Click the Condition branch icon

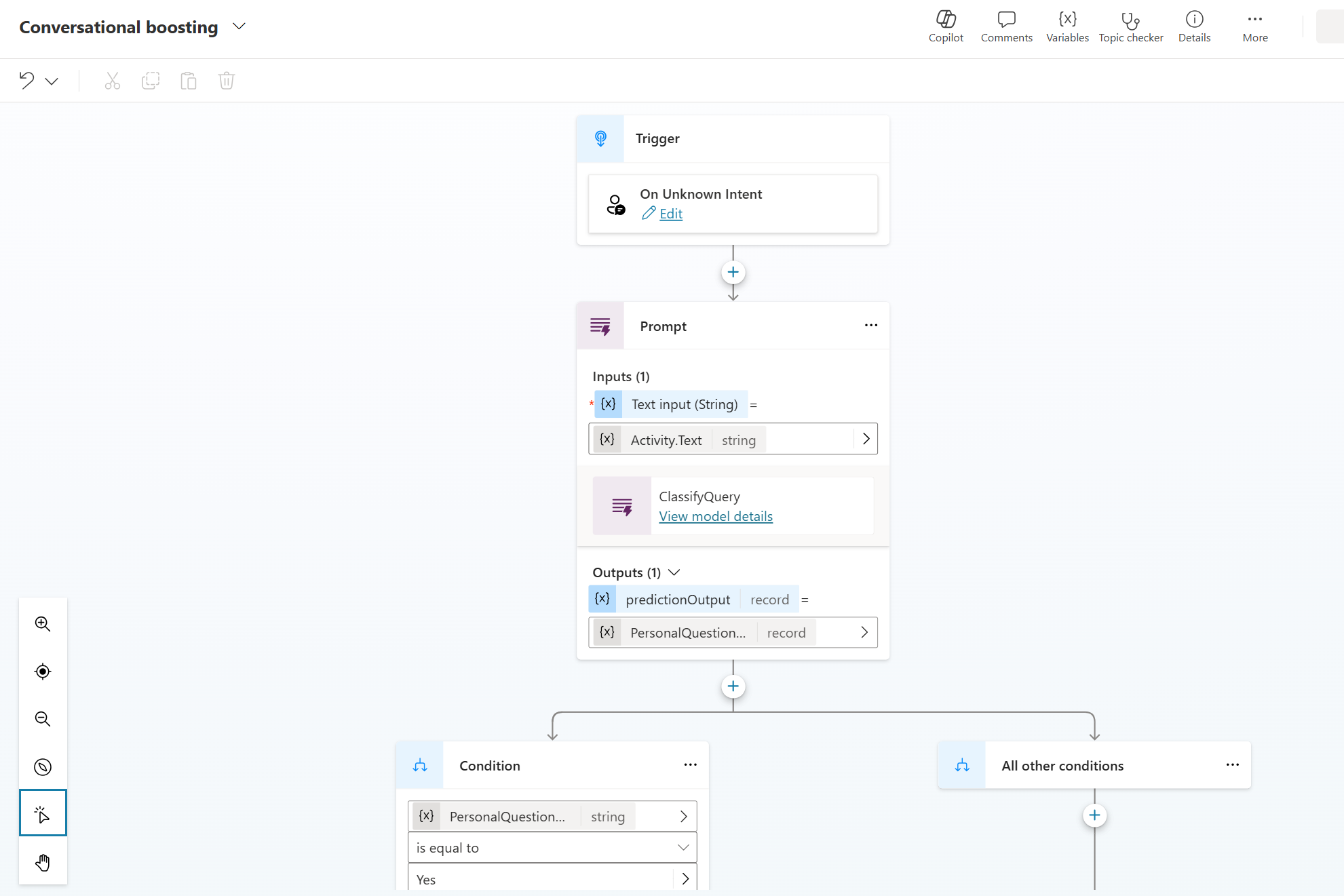pyautogui.click(x=420, y=765)
